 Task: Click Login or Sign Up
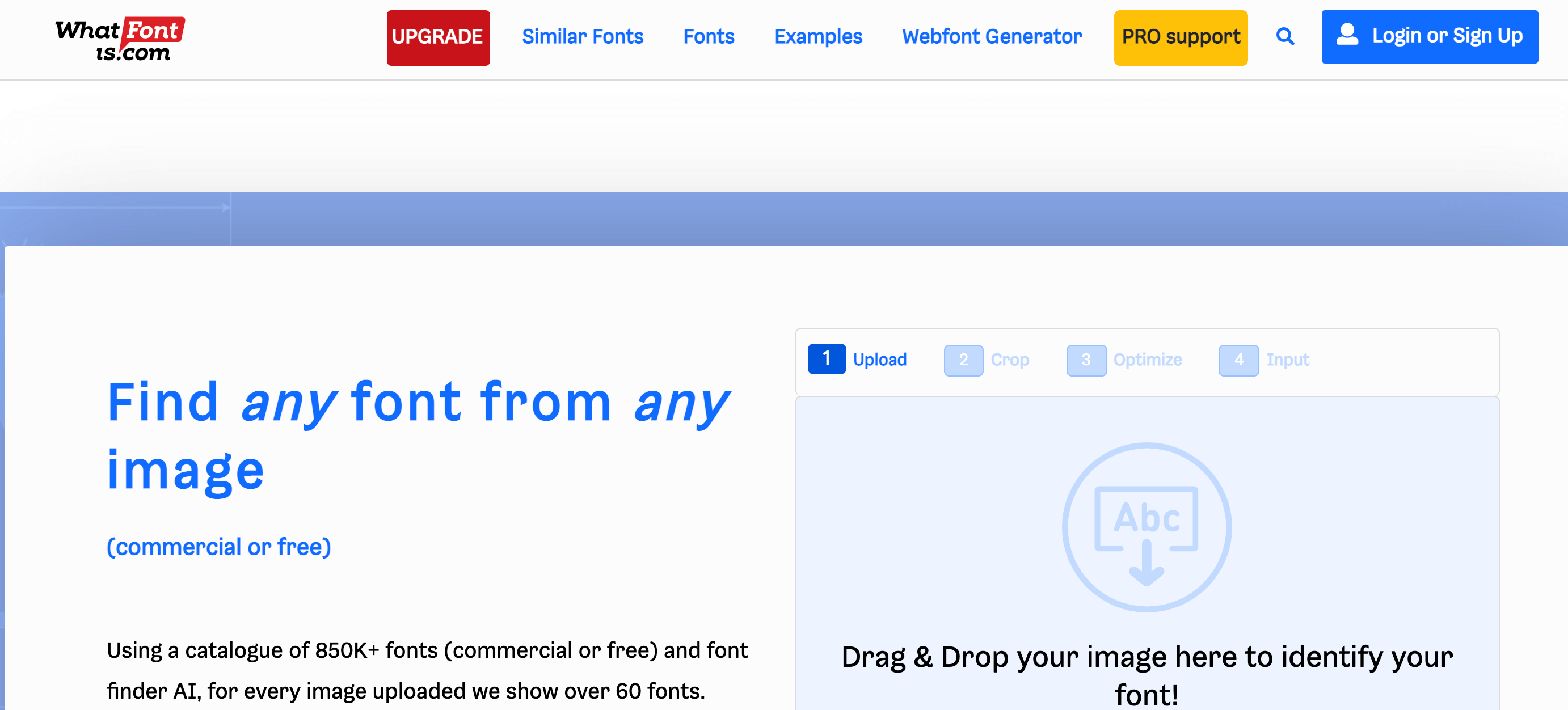pos(1447,36)
